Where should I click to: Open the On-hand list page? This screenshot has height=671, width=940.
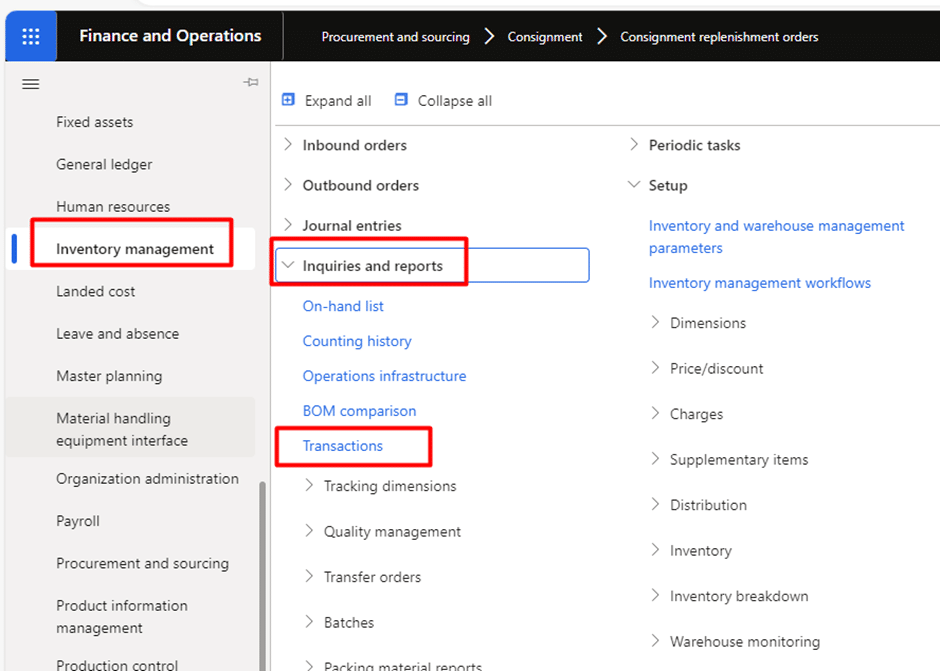click(343, 306)
